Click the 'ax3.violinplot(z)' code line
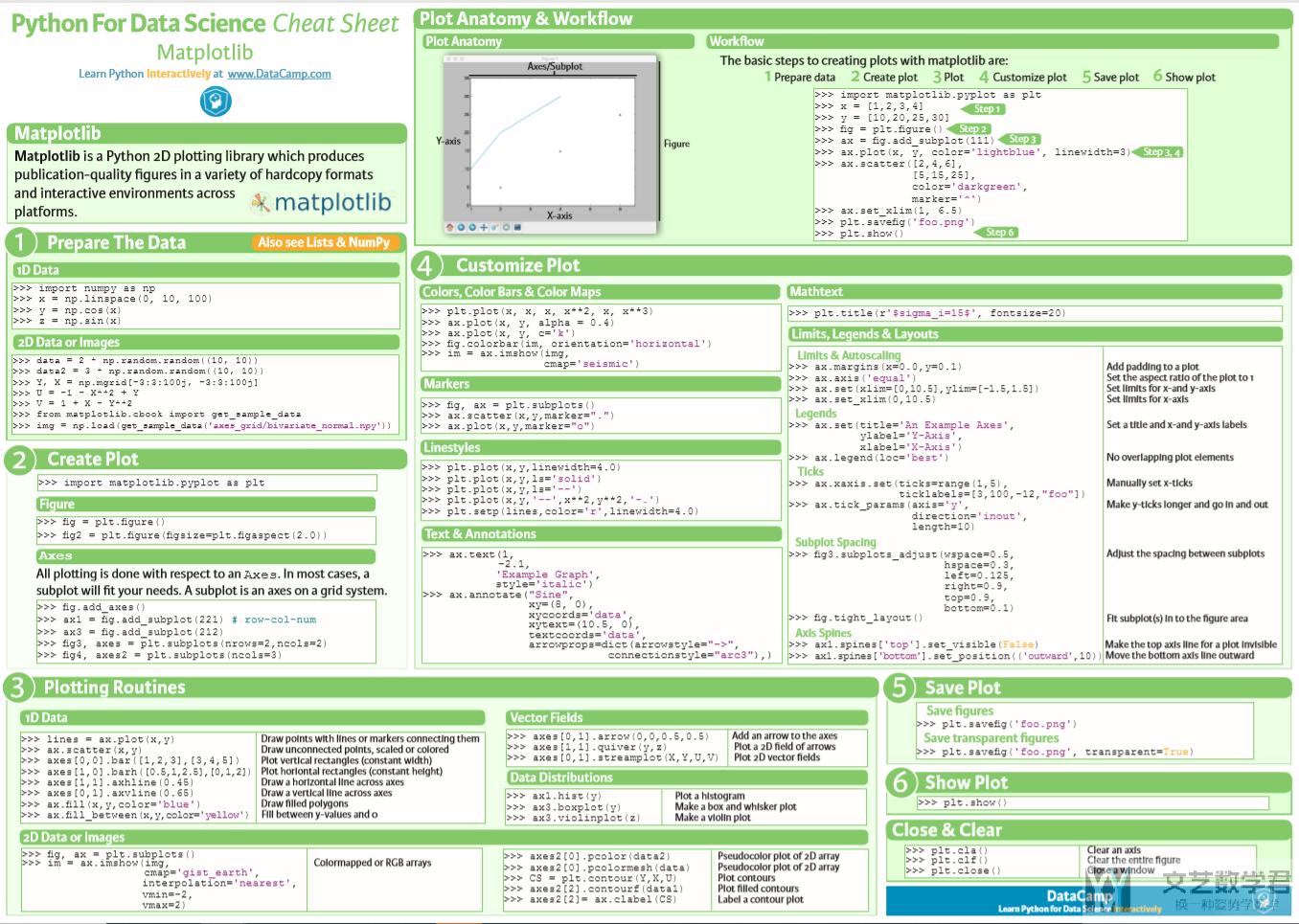This screenshot has width=1299, height=924. [574, 818]
